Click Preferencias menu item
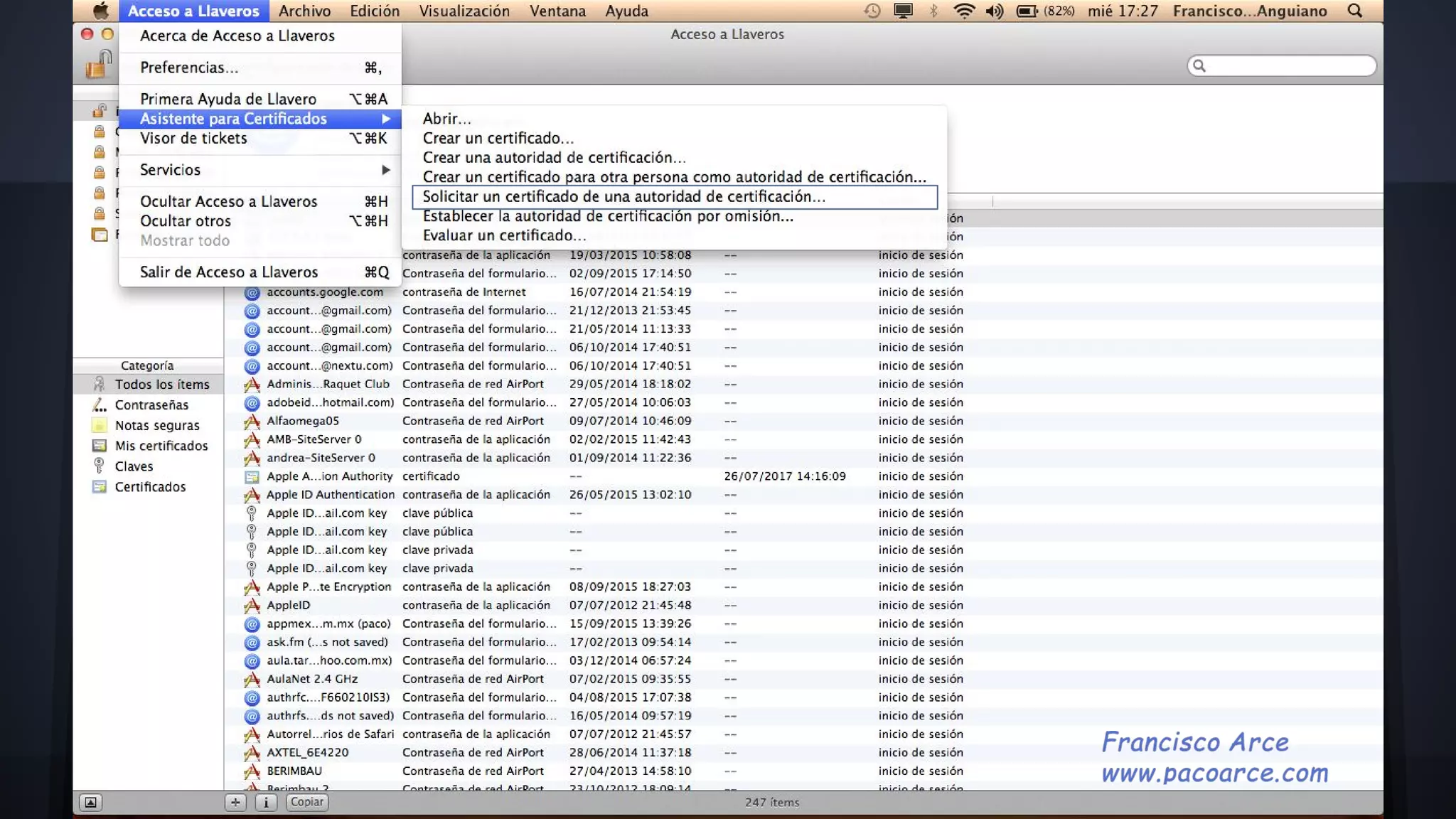 pos(189,68)
